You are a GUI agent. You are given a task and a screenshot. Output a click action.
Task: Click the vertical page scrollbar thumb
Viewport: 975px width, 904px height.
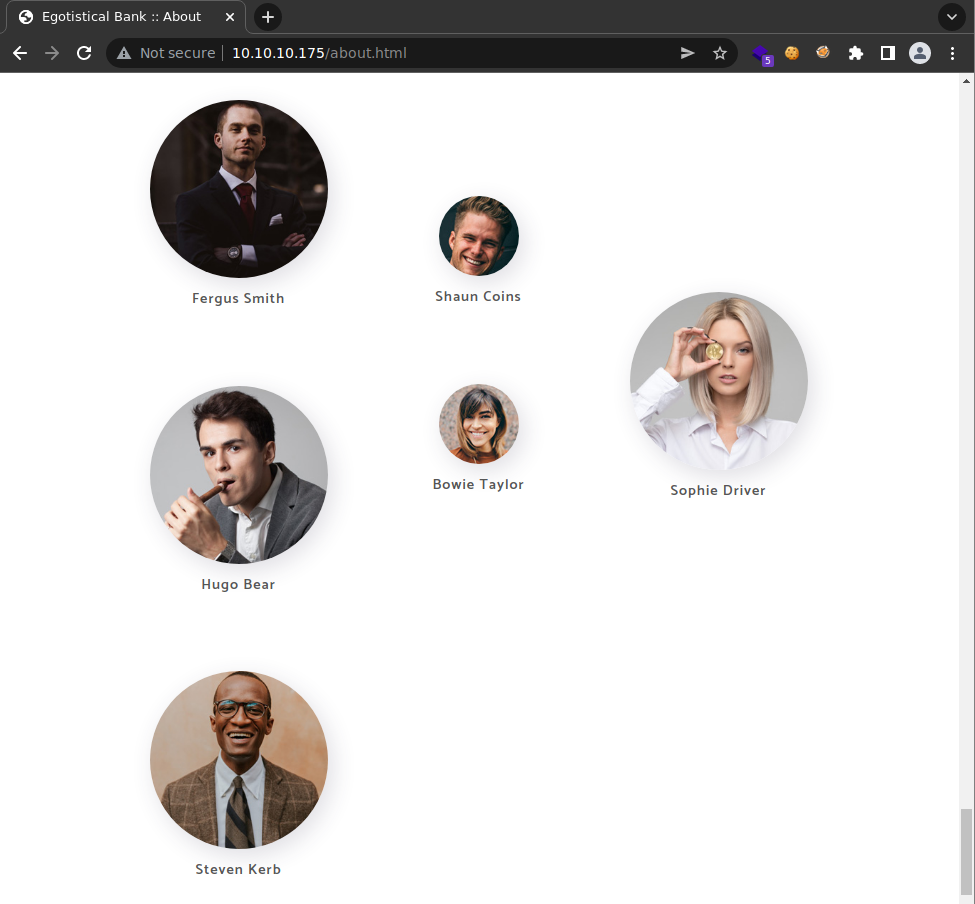[x=966, y=852]
